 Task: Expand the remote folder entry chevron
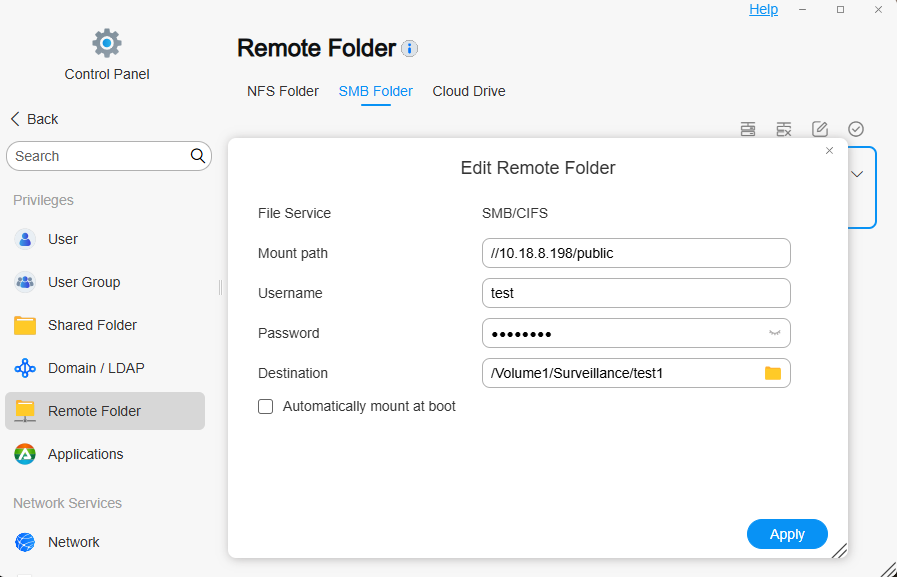[x=857, y=174]
